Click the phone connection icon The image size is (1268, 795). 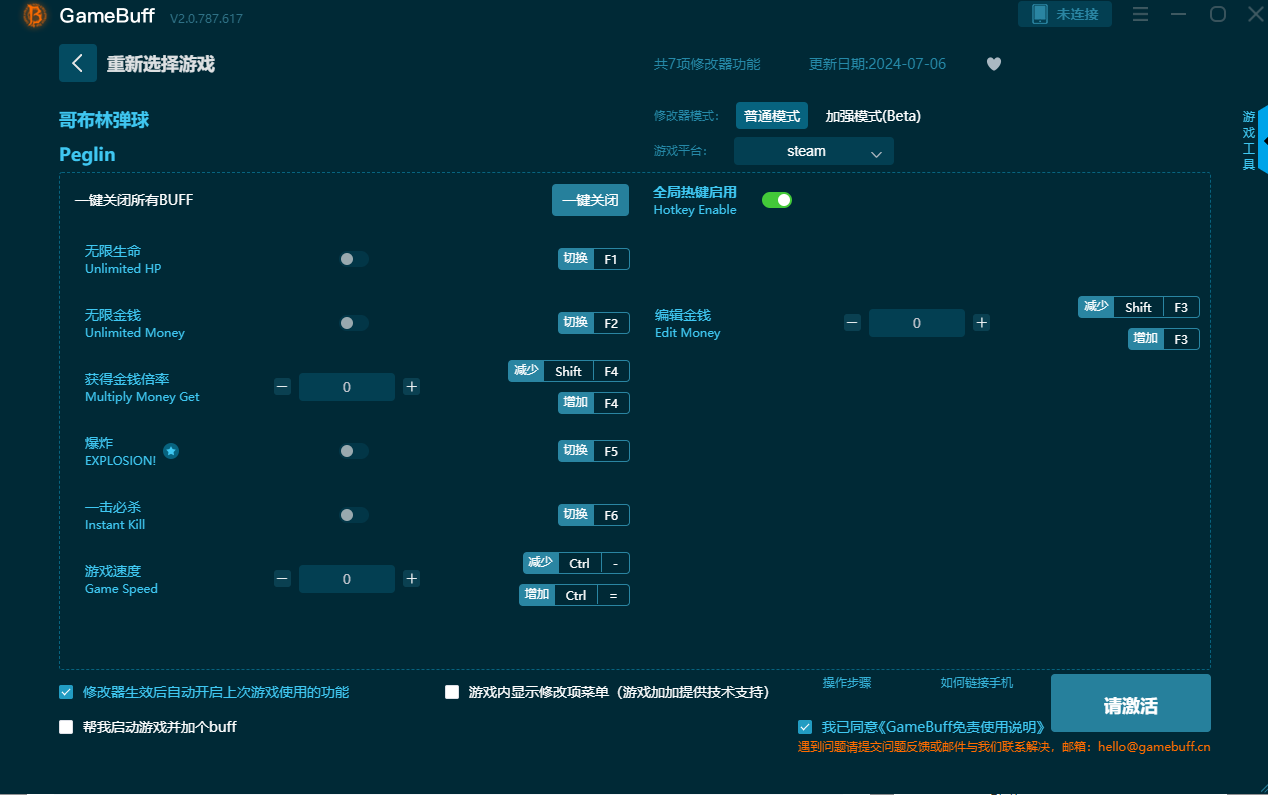click(x=1040, y=14)
